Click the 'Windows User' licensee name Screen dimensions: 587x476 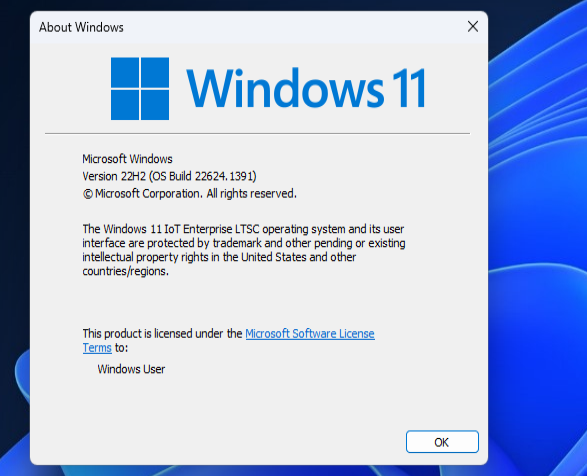tap(131, 369)
